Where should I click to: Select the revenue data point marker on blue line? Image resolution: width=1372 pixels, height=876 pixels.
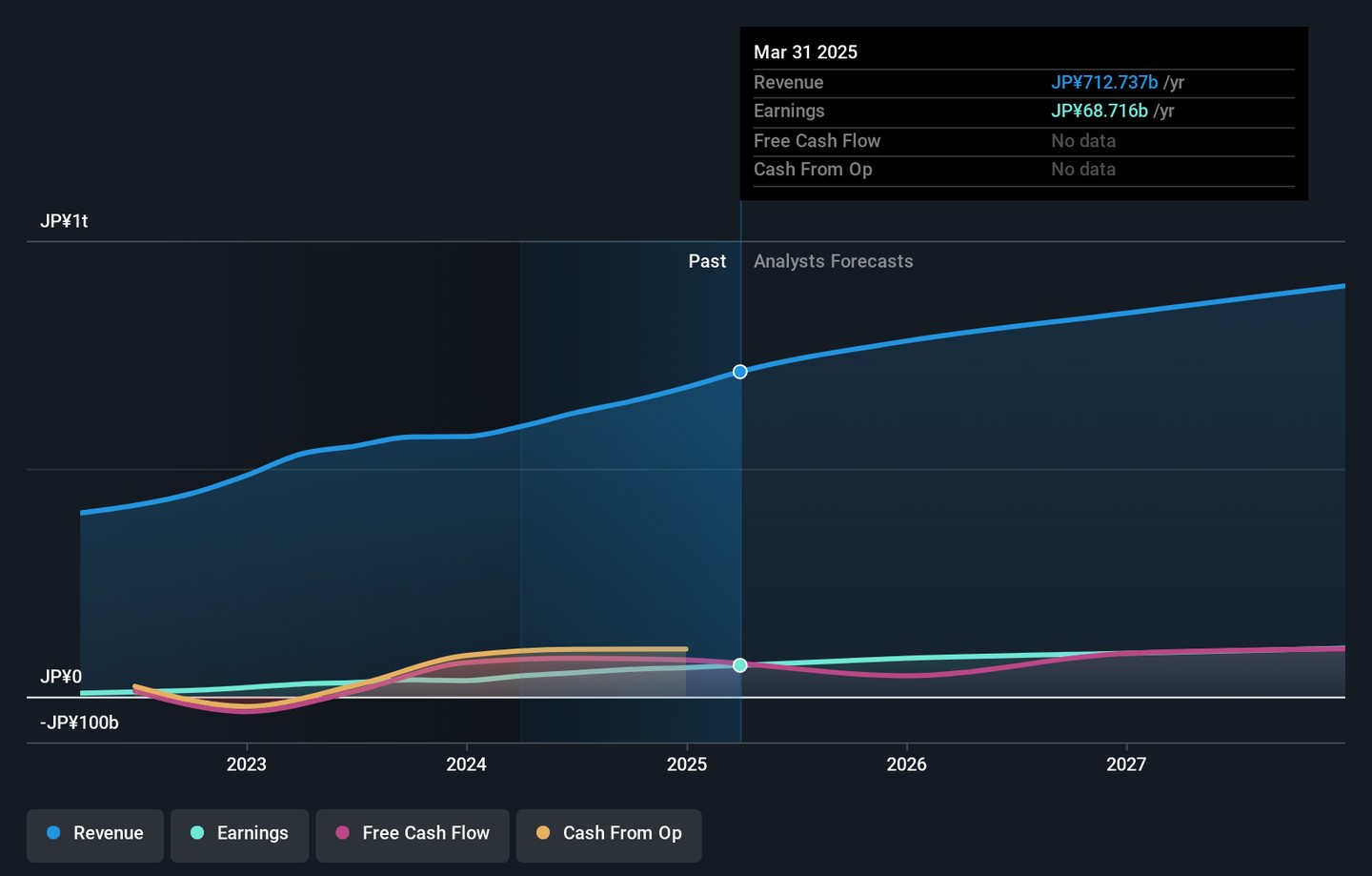(x=740, y=372)
